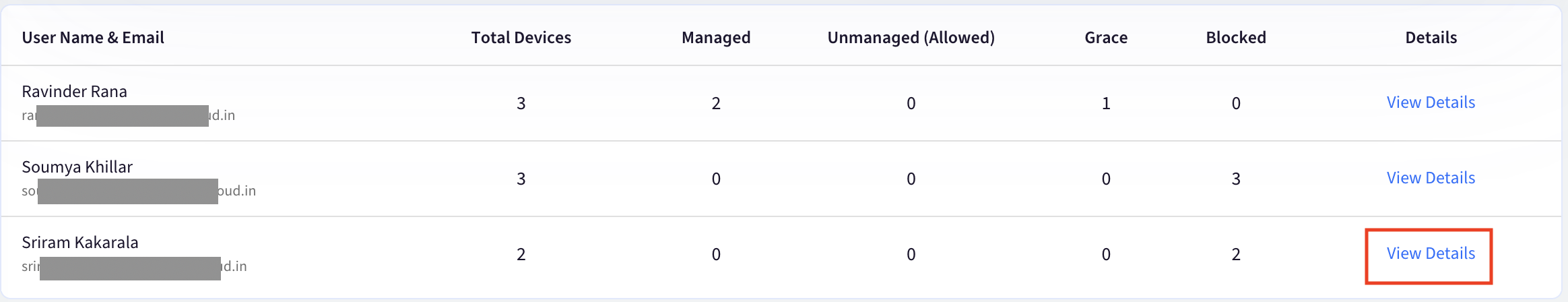Open View Details for Soumya Khillar
This screenshot has height=302, width=1568.
(x=1431, y=178)
